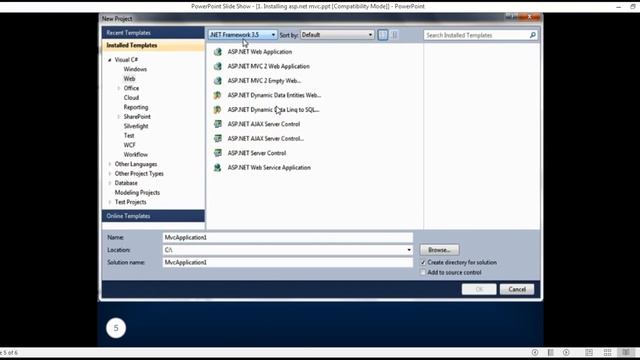Open the Location path dropdown
This screenshot has height=360, width=640.
[x=409, y=250]
